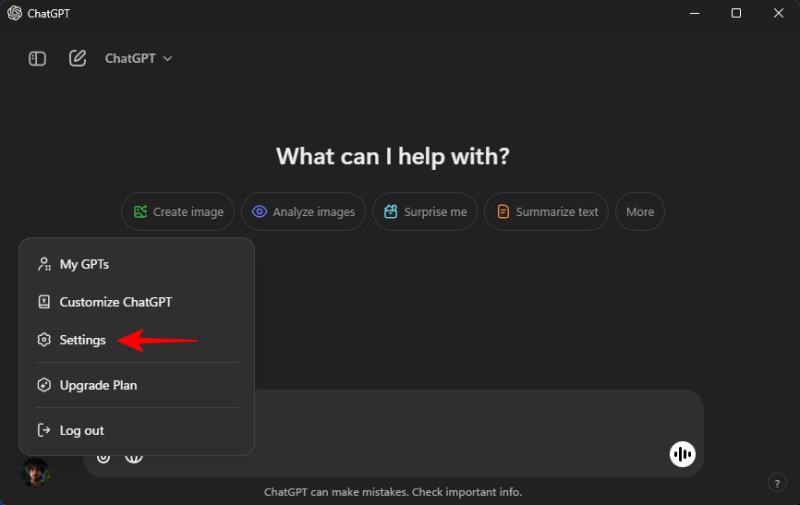800x505 pixels.
Task: Open Customize ChatGPT menu entry
Action: (x=137, y=302)
